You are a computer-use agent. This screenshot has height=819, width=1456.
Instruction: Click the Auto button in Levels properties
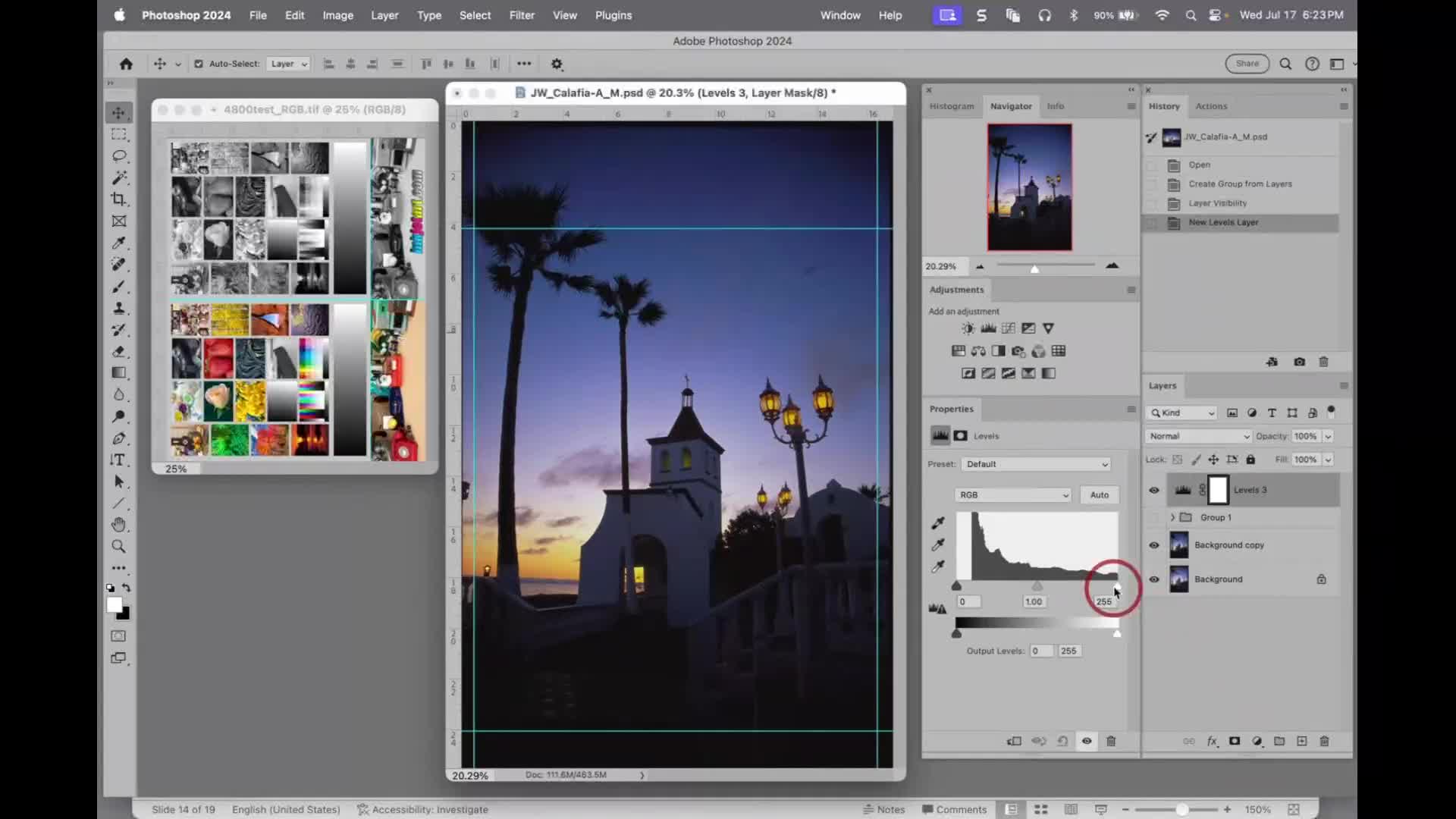[1099, 494]
